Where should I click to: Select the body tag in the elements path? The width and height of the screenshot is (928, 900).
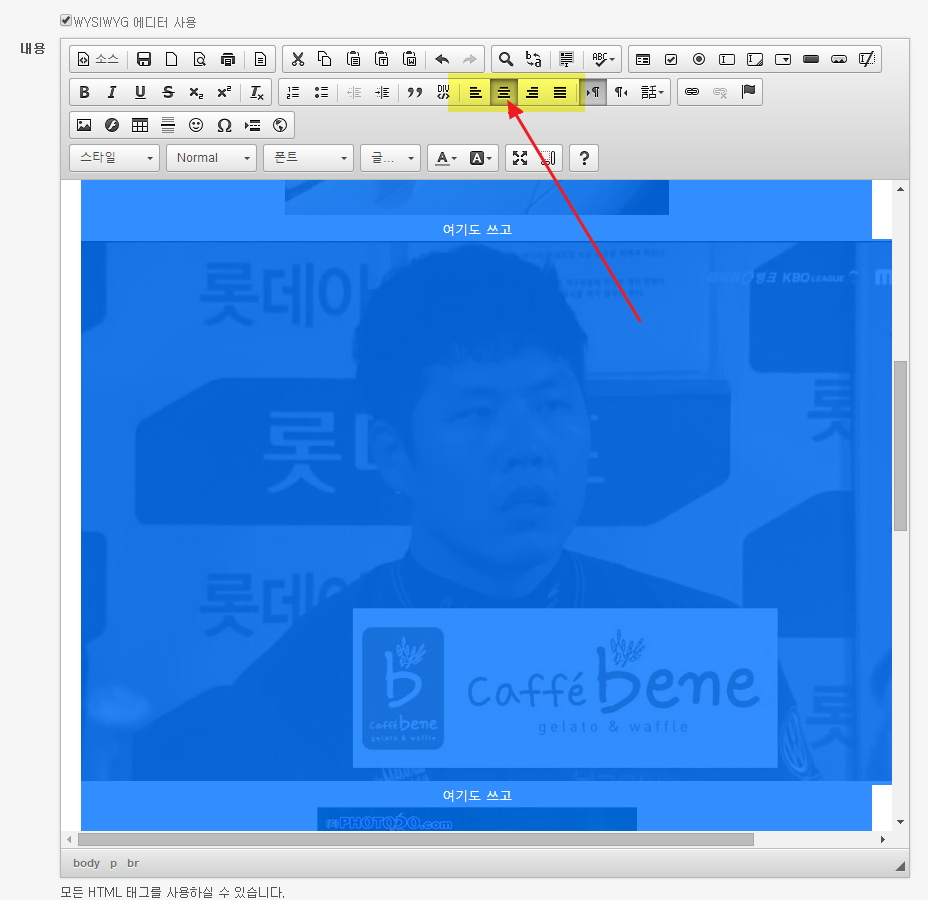[x=86, y=863]
